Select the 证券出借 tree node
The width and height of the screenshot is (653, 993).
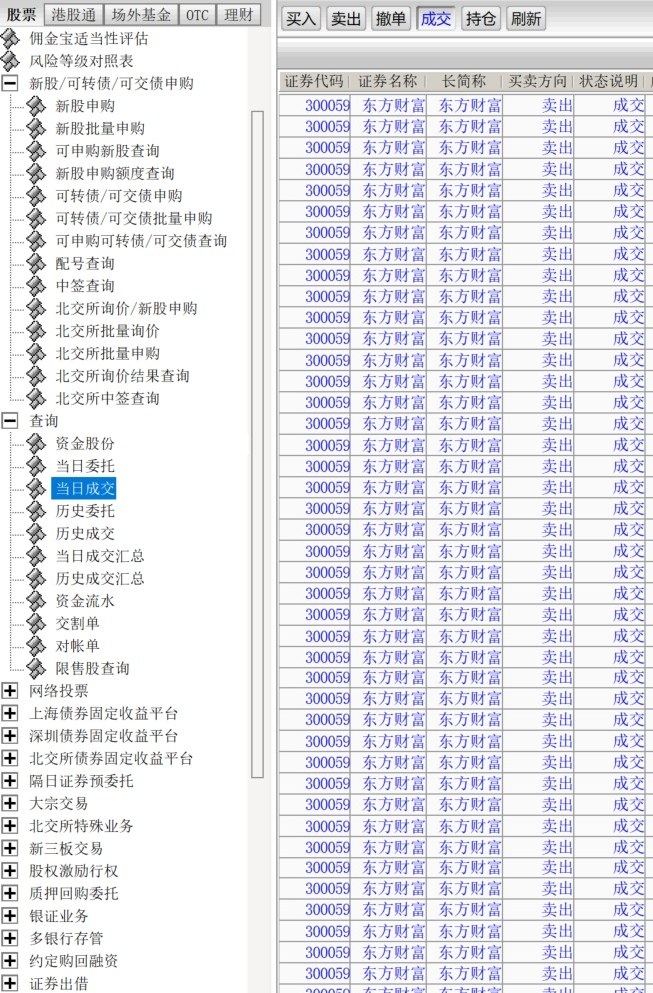click(x=59, y=984)
